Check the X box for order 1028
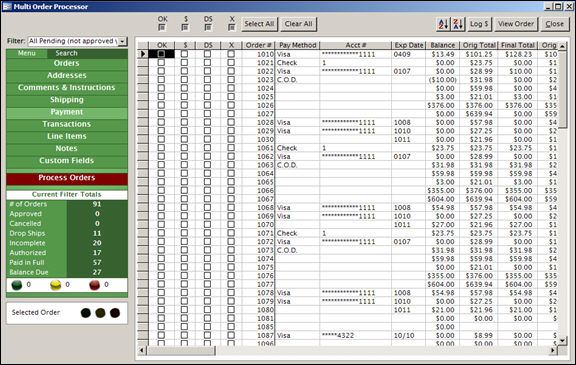 pyautogui.click(x=231, y=122)
